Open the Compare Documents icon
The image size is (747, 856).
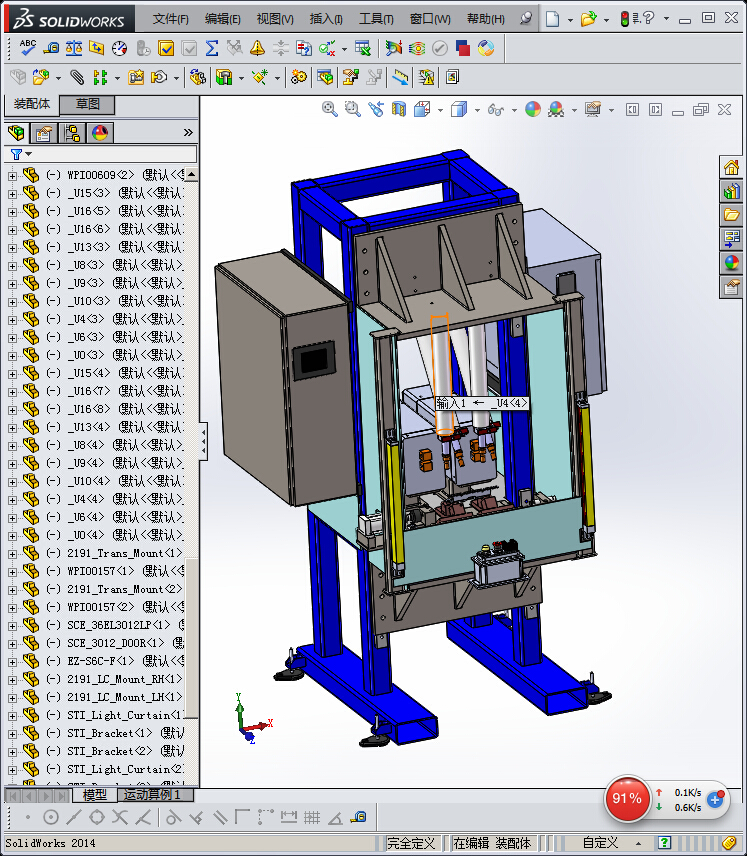pos(304,49)
